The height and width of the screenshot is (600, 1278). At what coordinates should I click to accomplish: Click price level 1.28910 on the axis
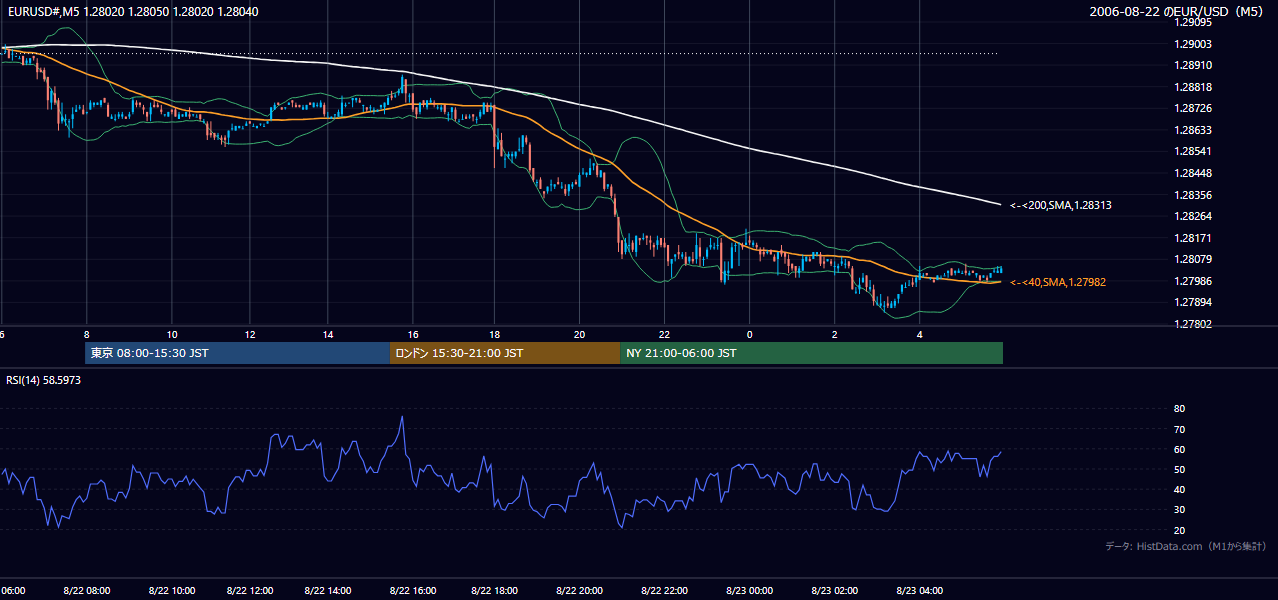1193,65
